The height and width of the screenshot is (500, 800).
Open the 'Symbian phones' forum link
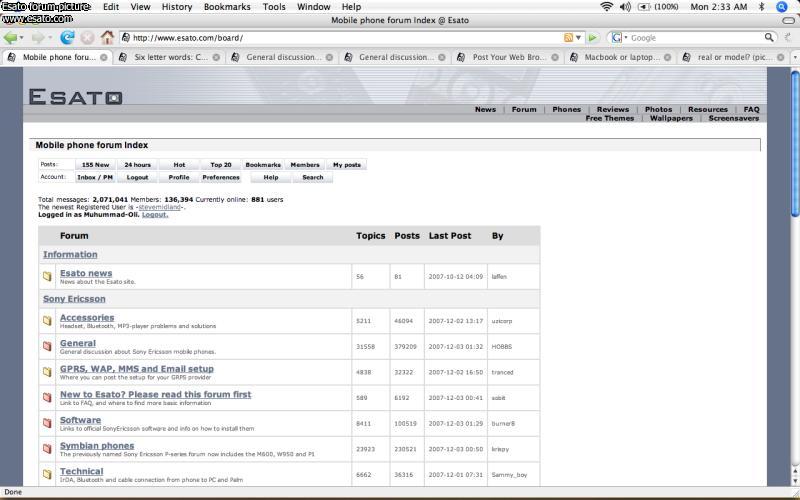(x=97, y=445)
